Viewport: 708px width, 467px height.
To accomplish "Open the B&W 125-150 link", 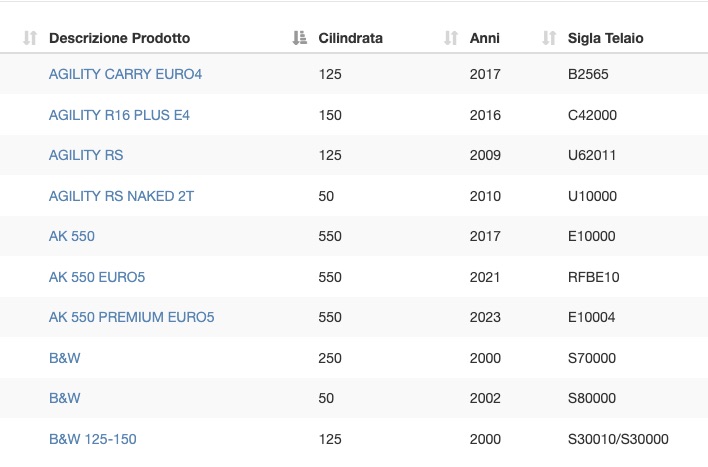I will click(x=93, y=439).
